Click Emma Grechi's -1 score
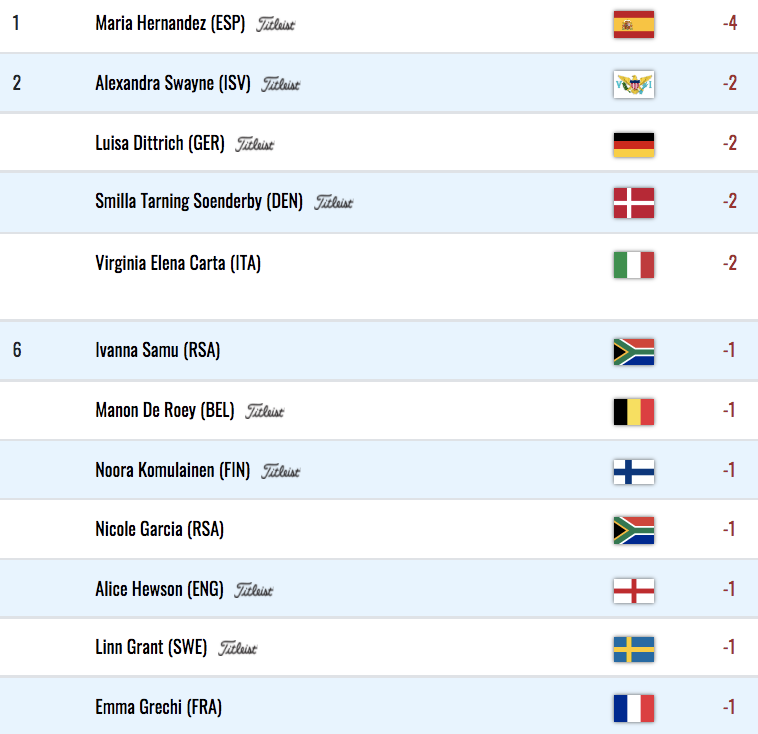 (x=729, y=707)
